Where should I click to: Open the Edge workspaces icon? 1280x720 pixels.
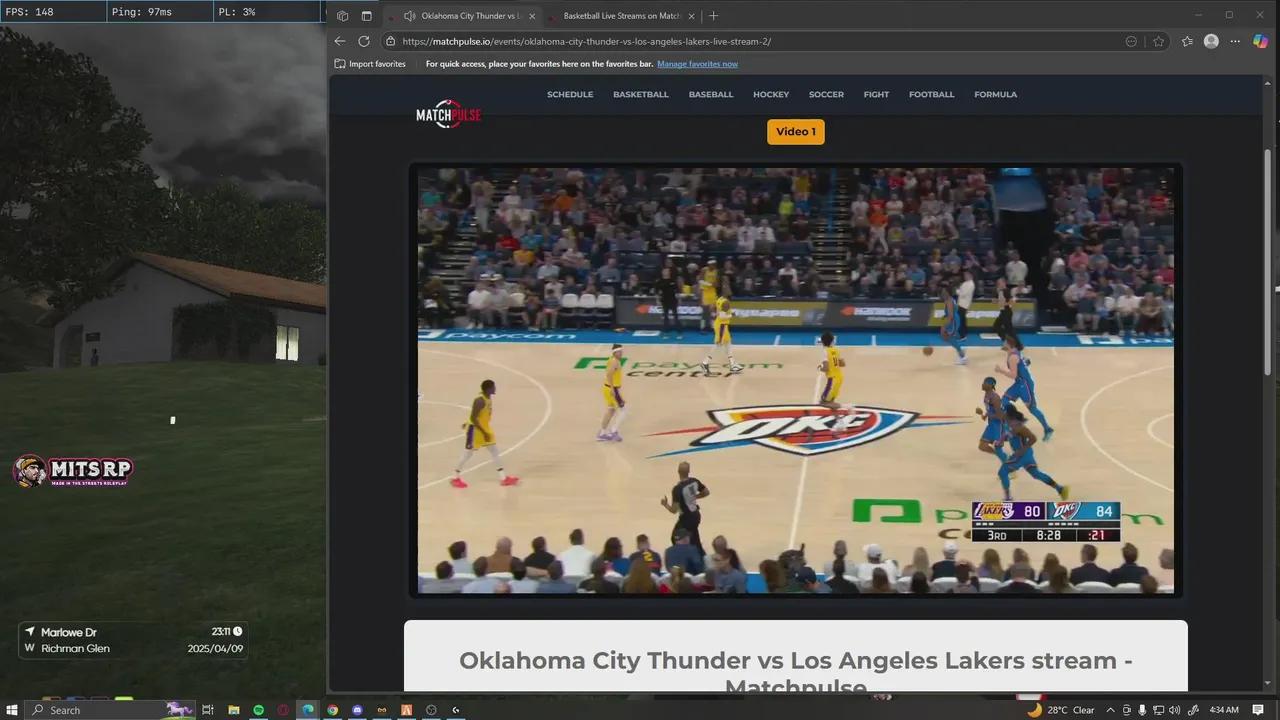(x=343, y=16)
